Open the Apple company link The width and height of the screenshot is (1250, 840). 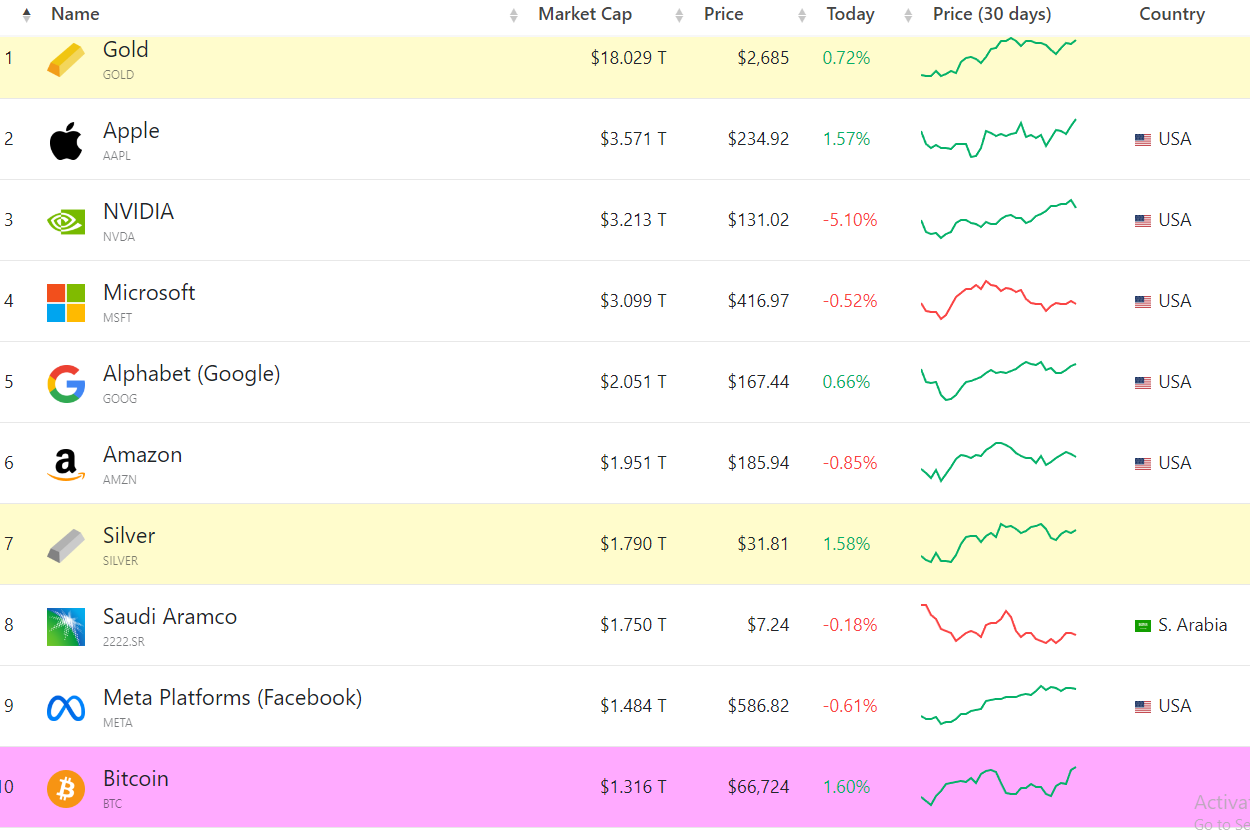131,131
